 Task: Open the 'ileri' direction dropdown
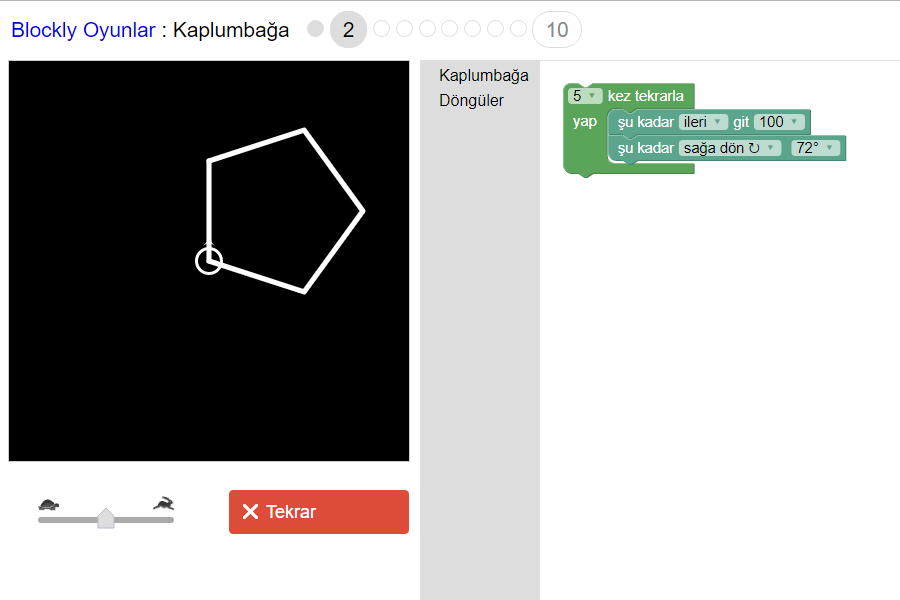[703, 122]
